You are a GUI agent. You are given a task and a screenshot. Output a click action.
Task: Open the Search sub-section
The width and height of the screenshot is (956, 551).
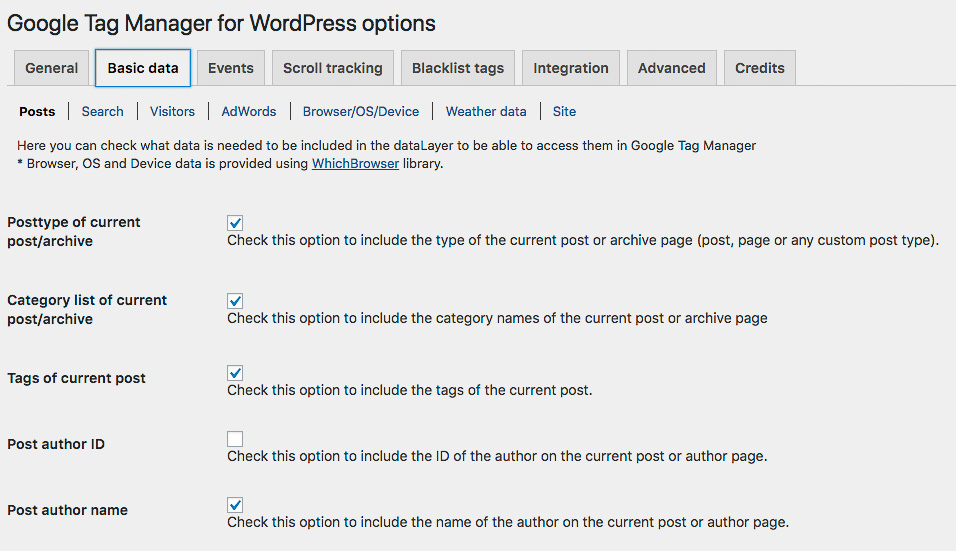[102, 112]
